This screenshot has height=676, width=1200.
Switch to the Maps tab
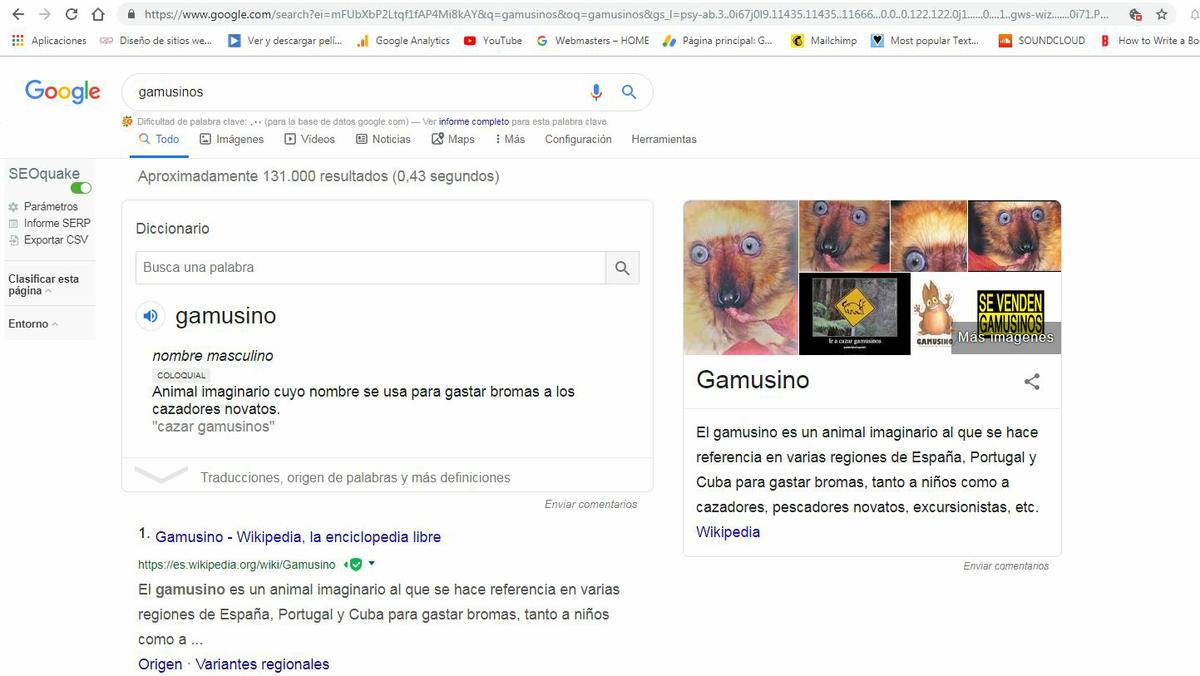click(459, 139)
